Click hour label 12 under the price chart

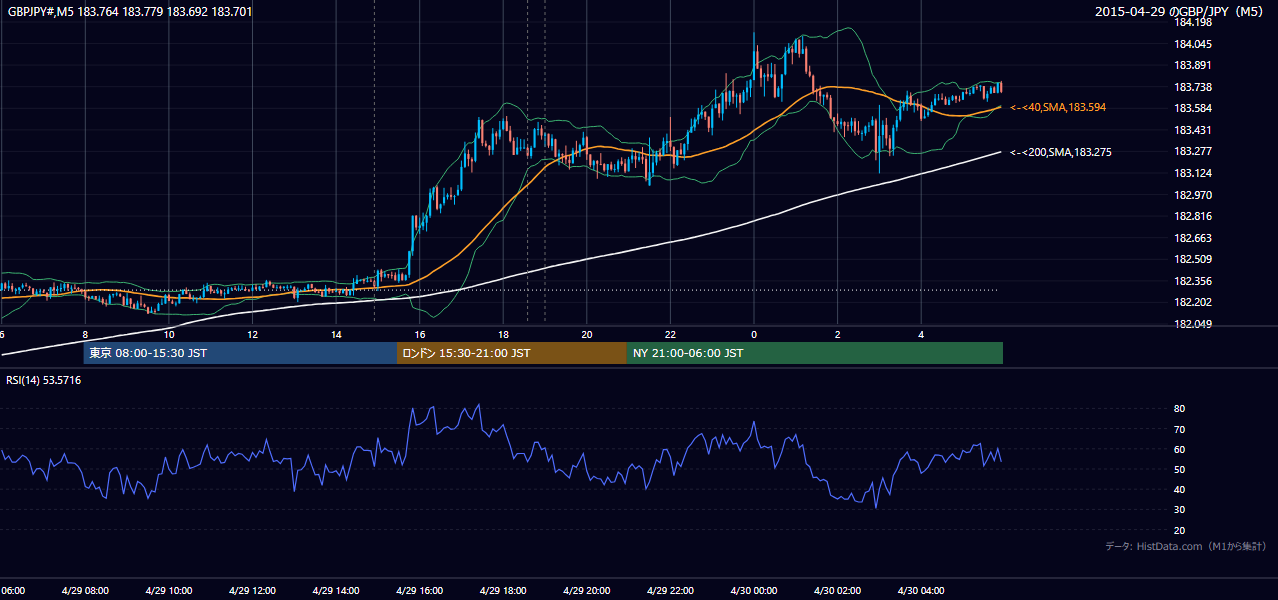(x=253, y=335)
